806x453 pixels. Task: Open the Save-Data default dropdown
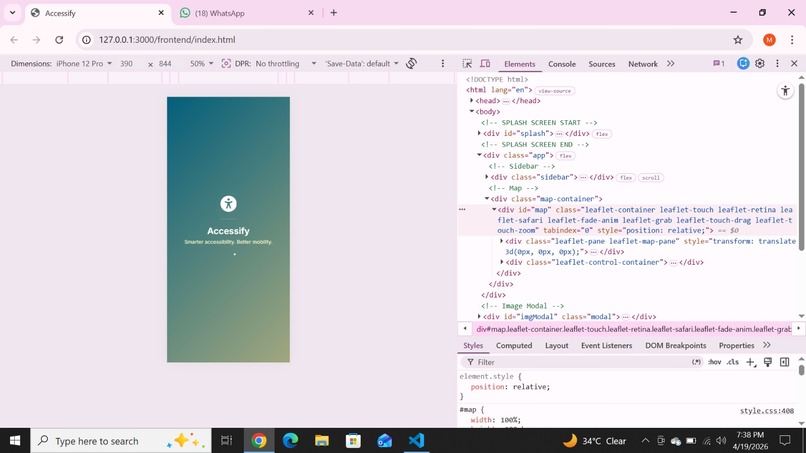click(x=362, y=64)
